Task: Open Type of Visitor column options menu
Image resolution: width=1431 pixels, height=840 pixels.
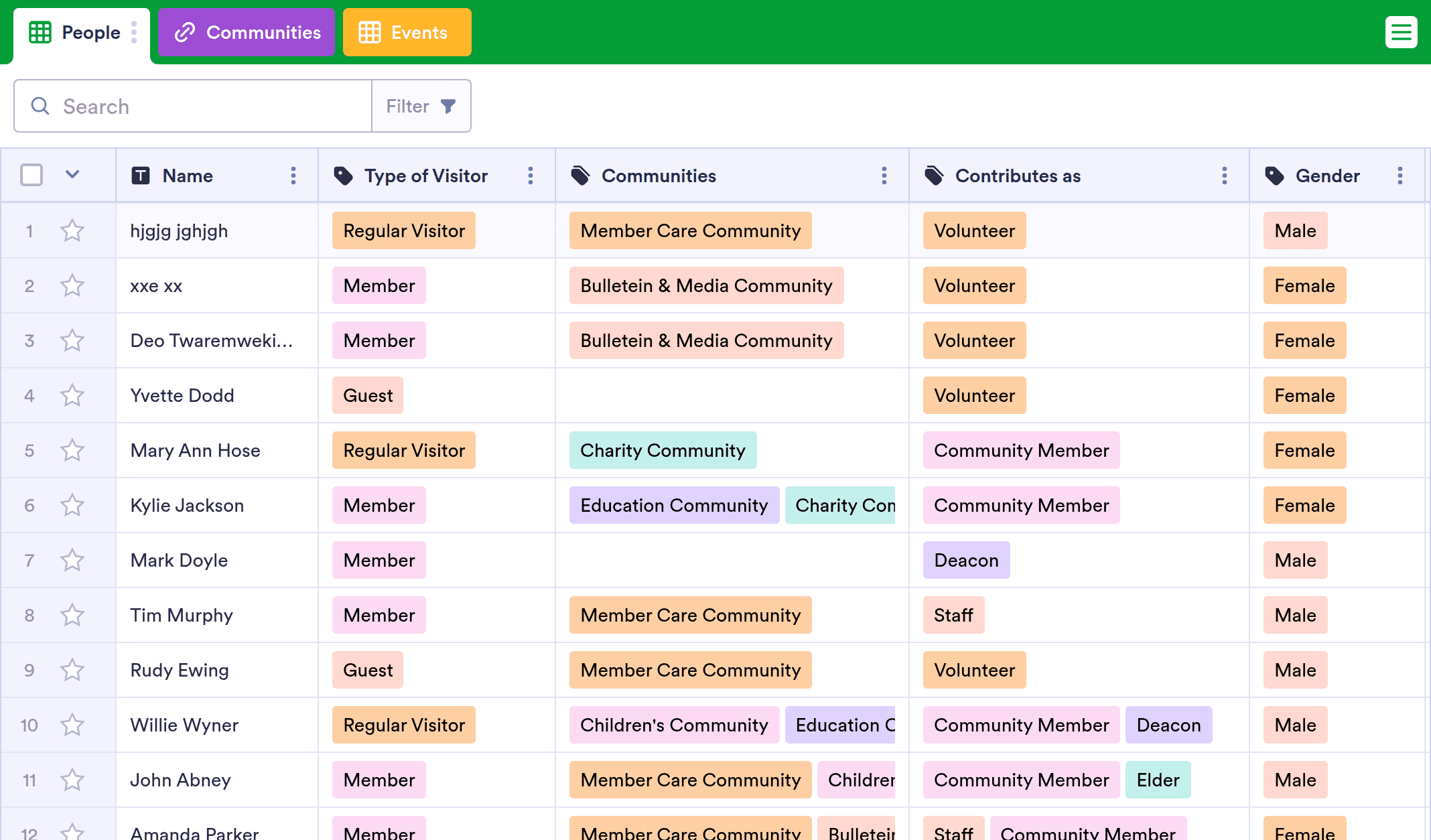Action: pyautogui.click(x=530, y=176)
